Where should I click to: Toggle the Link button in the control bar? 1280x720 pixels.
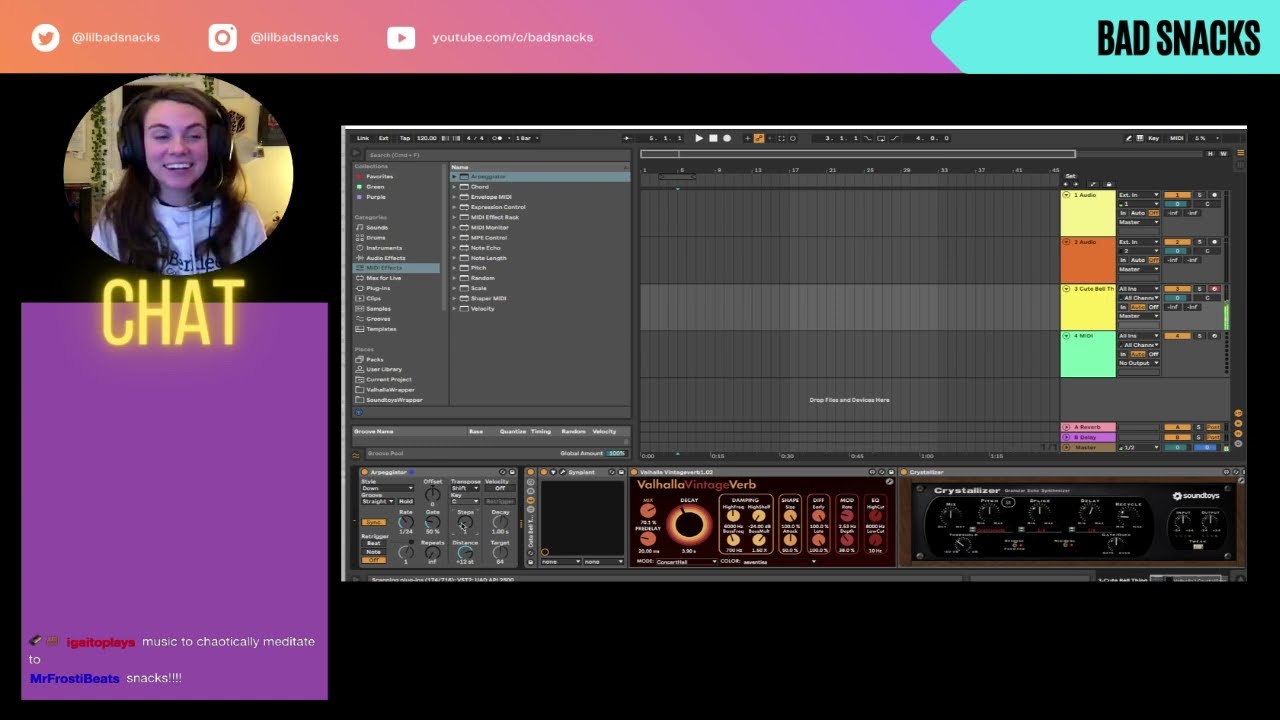pyautogui.click(x=363, y=138)
